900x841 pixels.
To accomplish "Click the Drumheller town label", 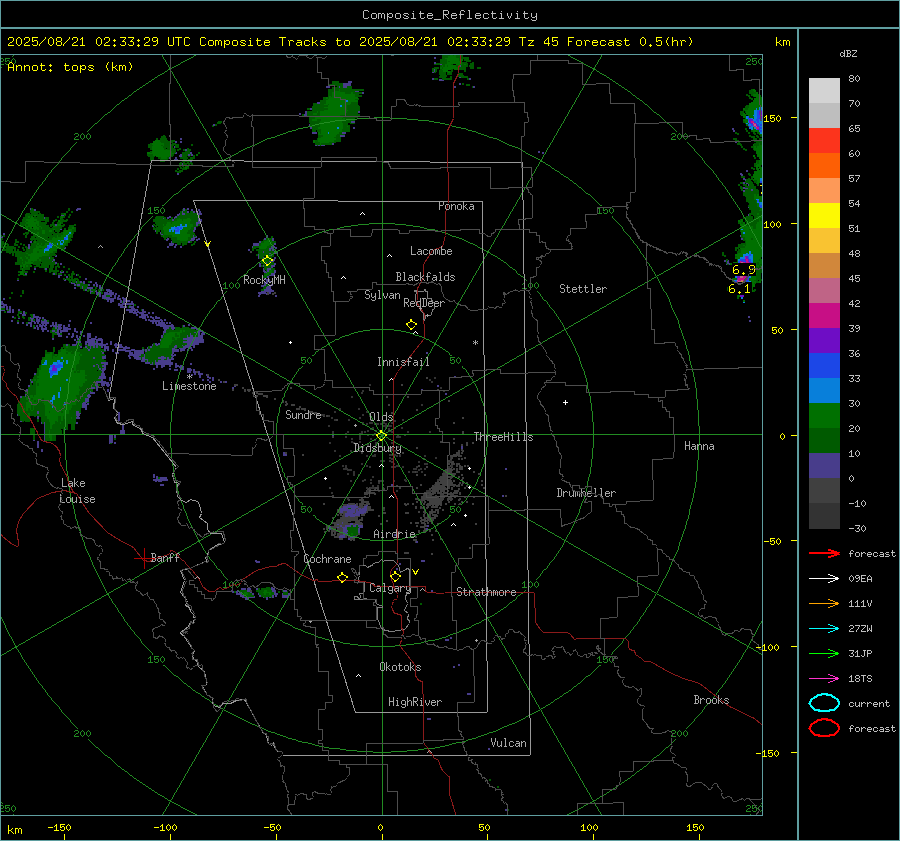I will click(586, 493).
